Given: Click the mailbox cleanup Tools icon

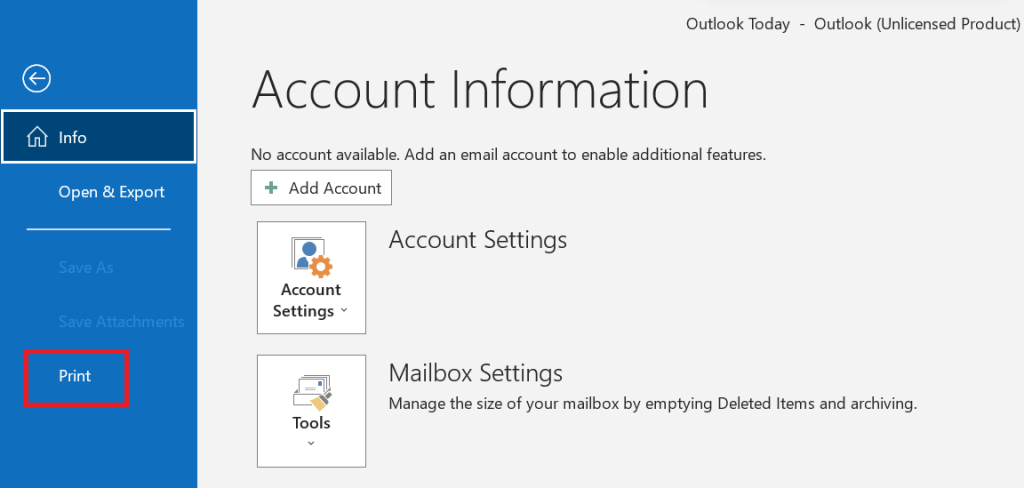Looking at the screenshot, I should [311, 391].
